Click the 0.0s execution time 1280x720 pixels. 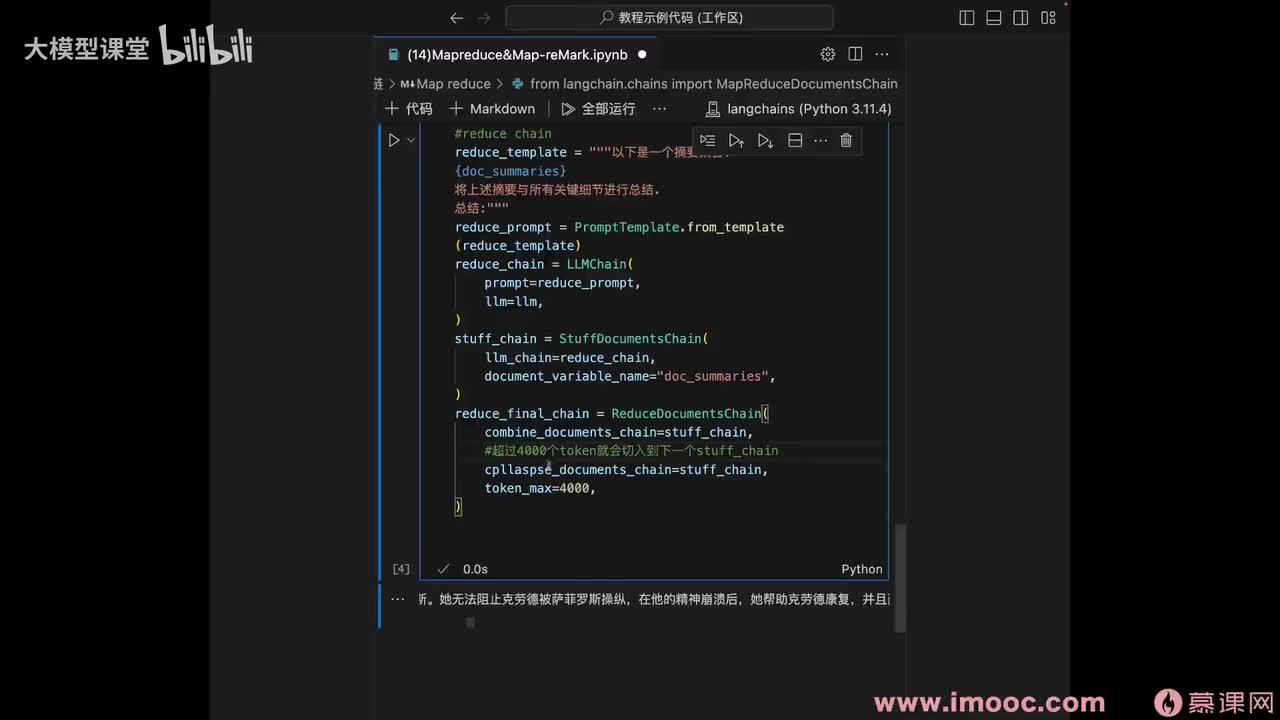tap(475, 569)
